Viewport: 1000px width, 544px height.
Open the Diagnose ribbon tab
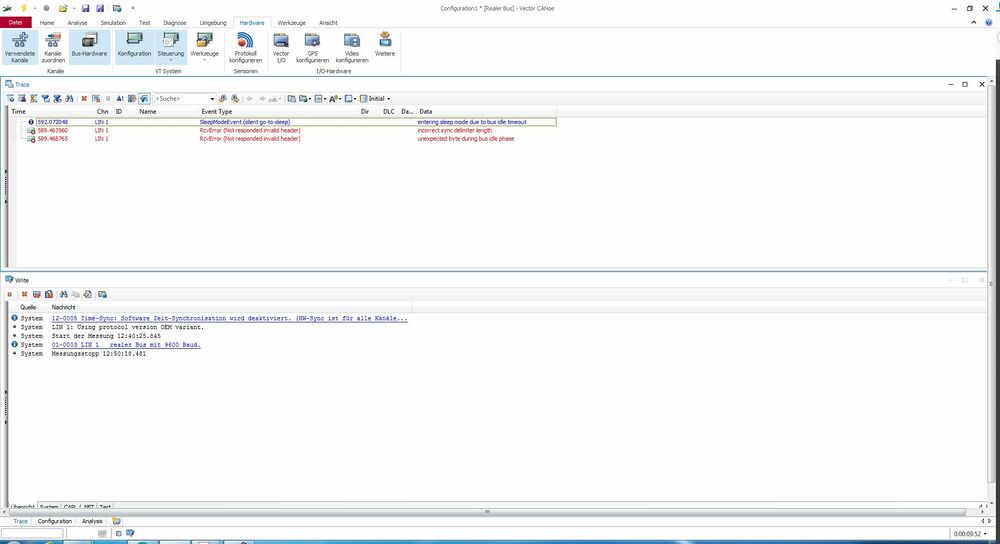click(174, 22)
